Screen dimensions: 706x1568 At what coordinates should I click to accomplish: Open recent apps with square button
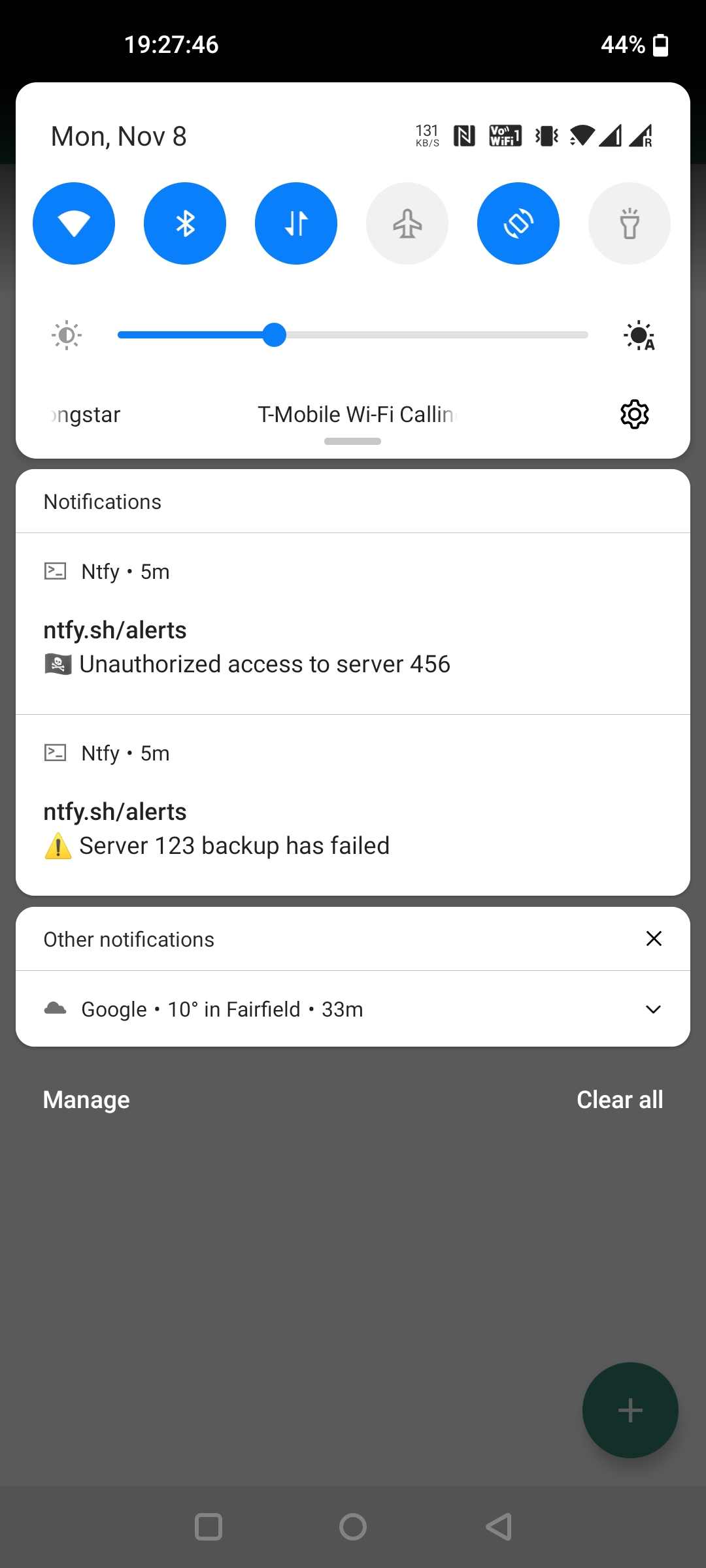[209, 1527]
